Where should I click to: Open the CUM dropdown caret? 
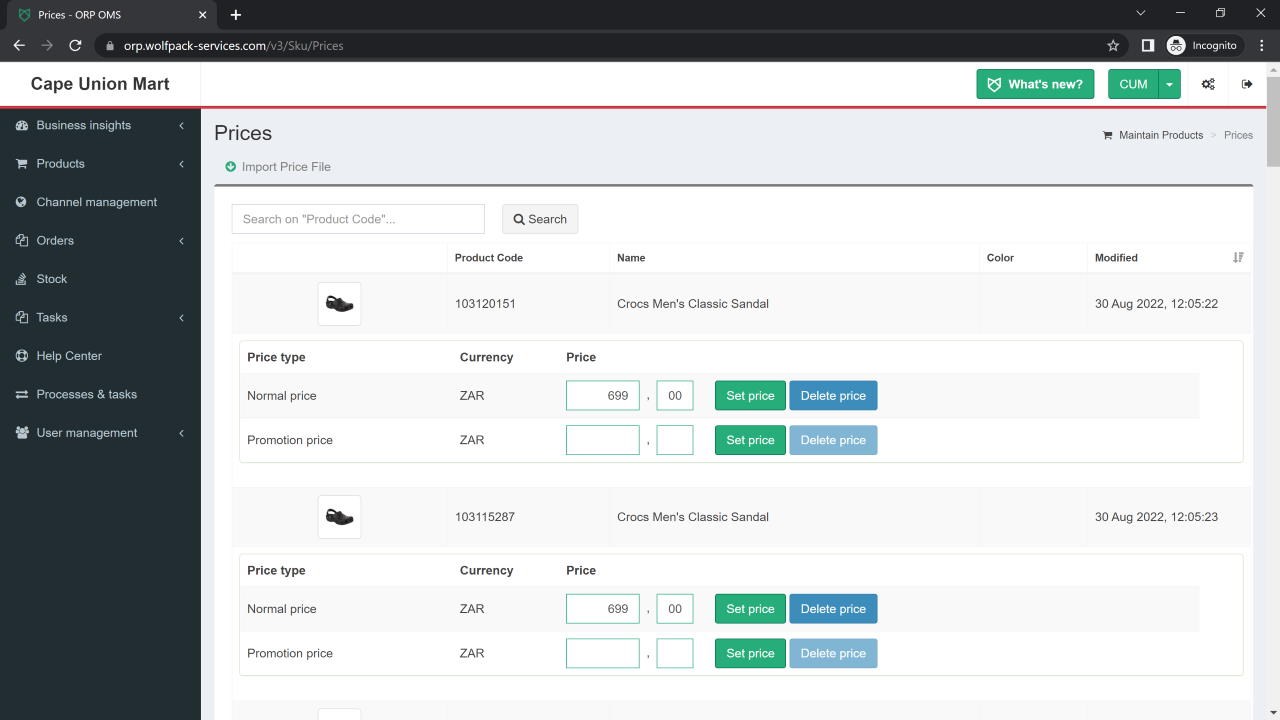[1169, 84]
